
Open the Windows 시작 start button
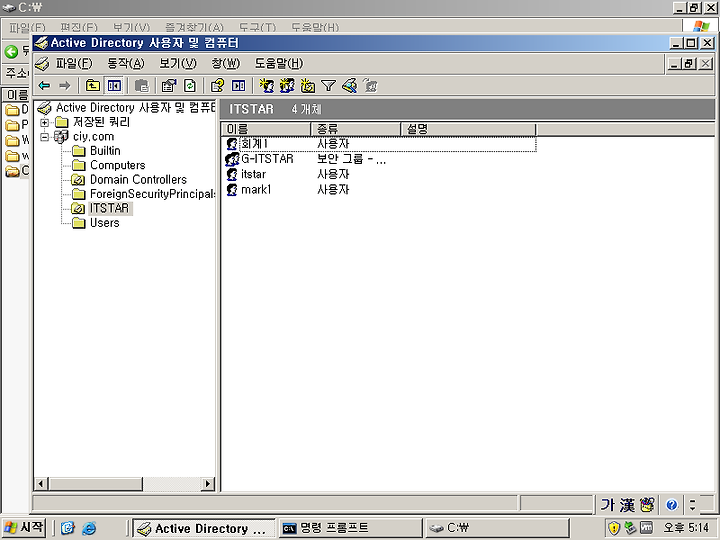pos(24,527)
